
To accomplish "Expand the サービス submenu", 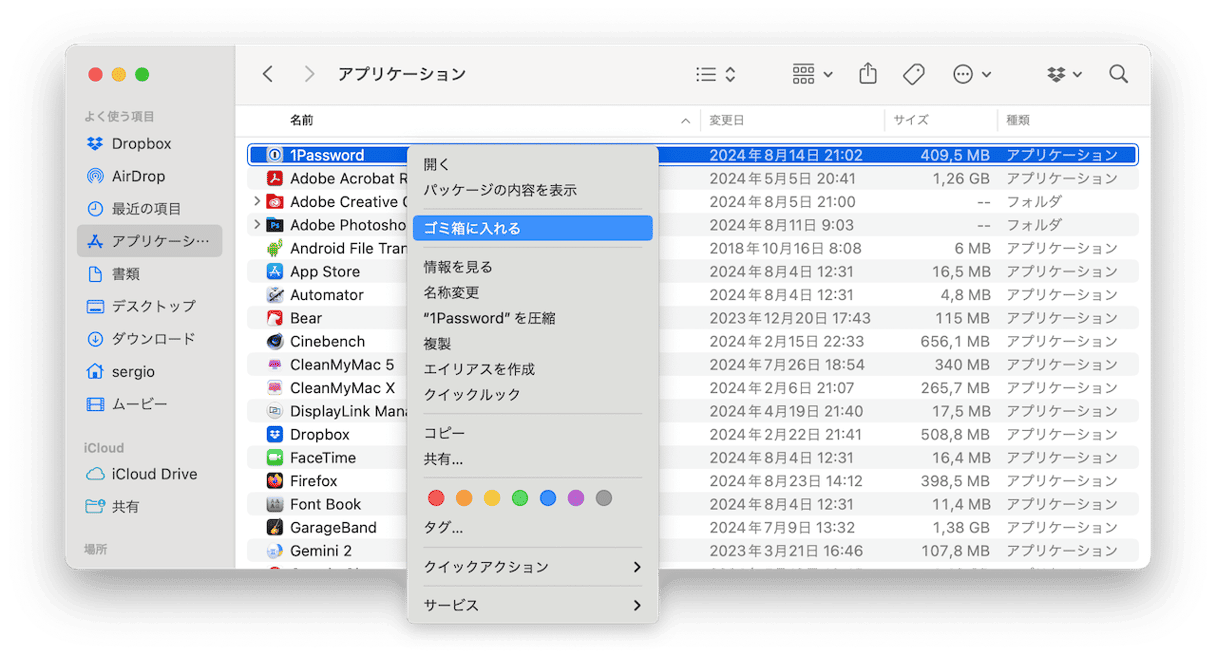I will click(x=533, y=606).
